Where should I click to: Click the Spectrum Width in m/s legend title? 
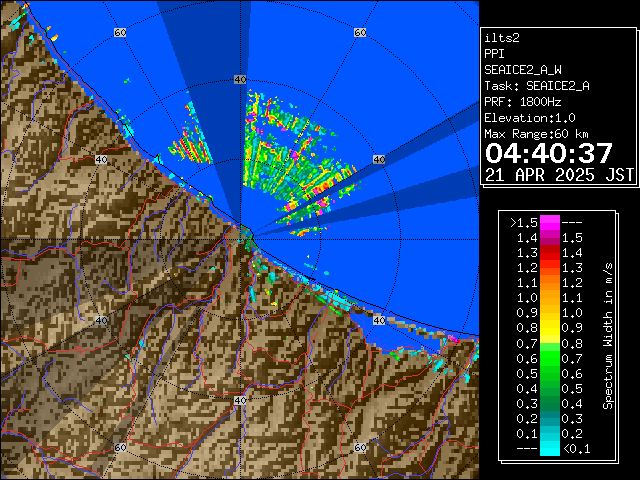tap(608, 336)
